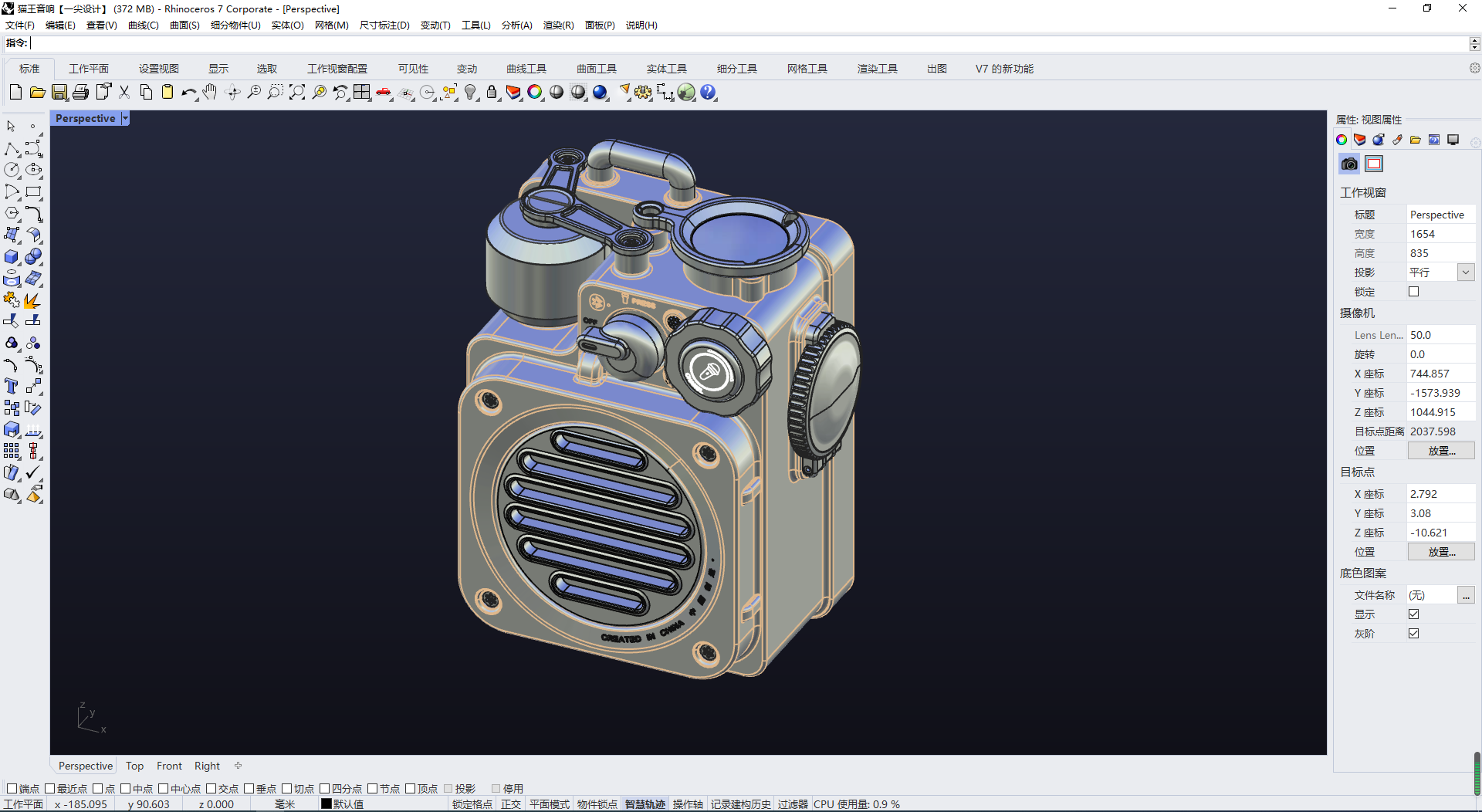The width and height of the screenshot is (1482, 812).
Task: Enable the 中心点 (Center) osnap checkbox
Action: [x=164, y=788]
